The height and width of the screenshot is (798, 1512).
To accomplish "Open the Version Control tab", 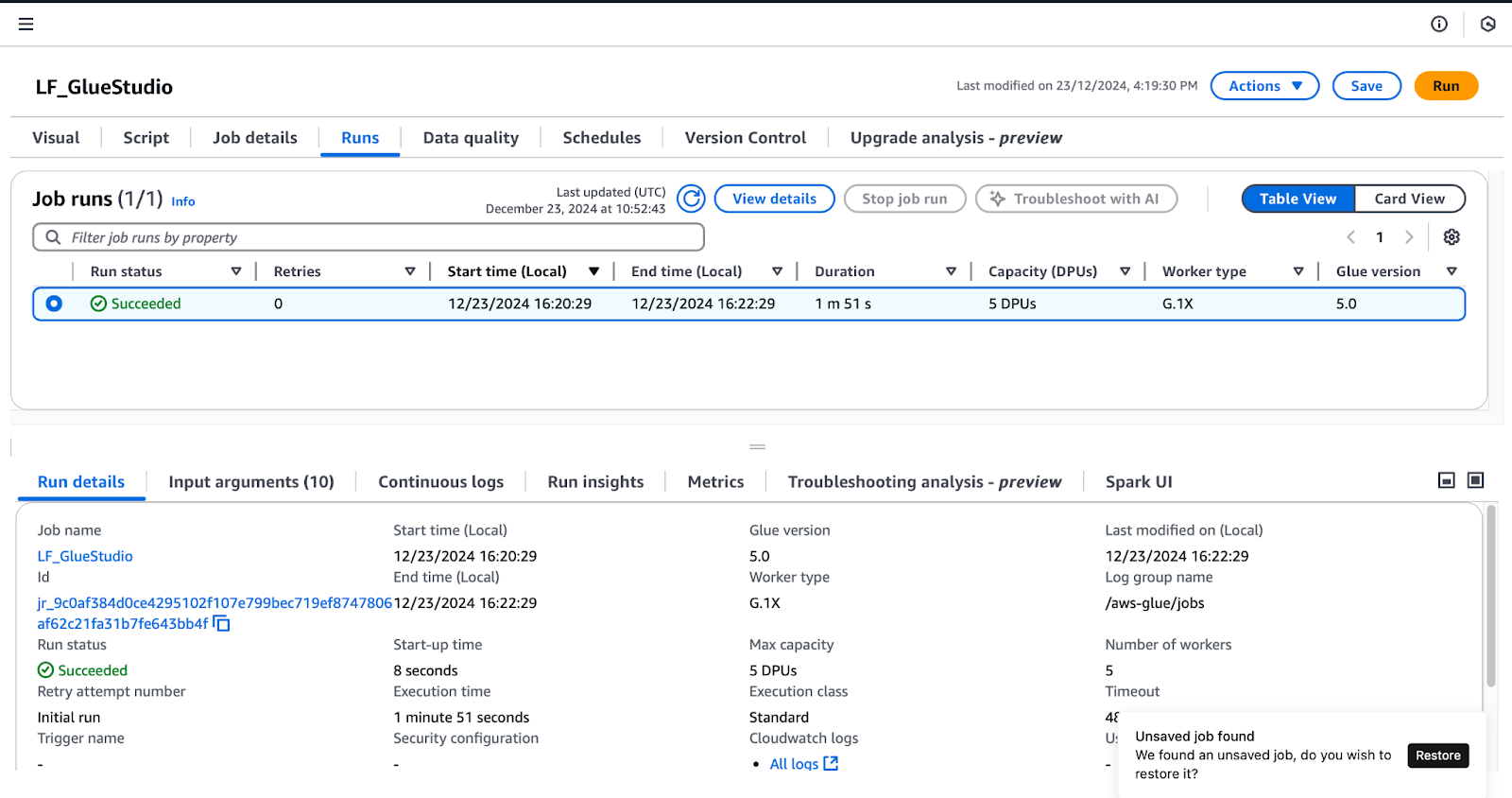I will 745,138.
